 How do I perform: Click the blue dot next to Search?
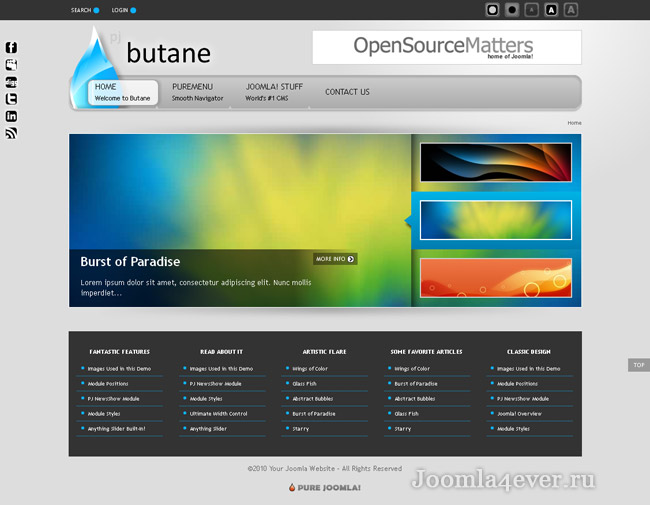[x=96, y=10]
